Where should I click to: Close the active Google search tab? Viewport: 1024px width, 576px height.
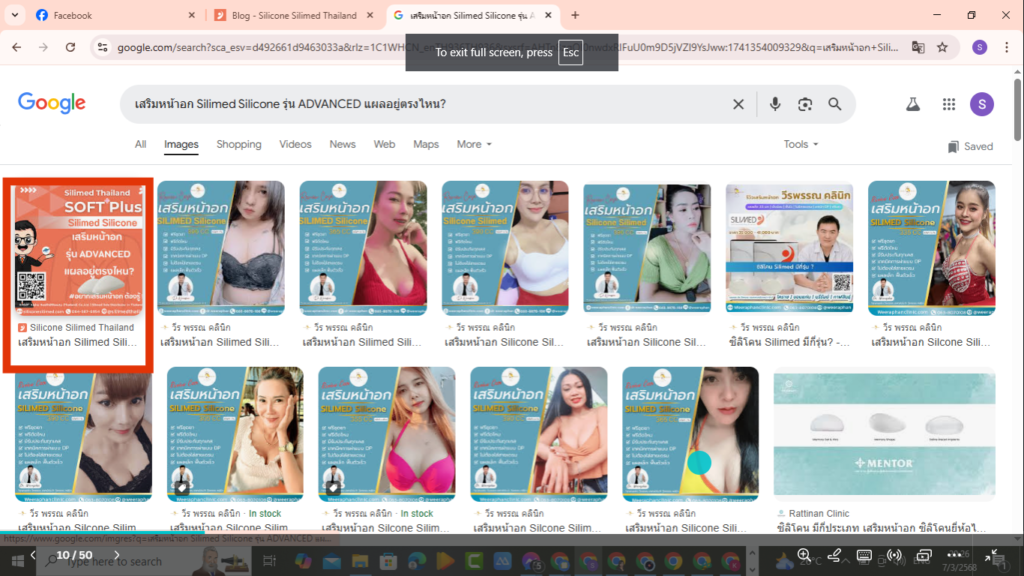[x=548, y=15]
